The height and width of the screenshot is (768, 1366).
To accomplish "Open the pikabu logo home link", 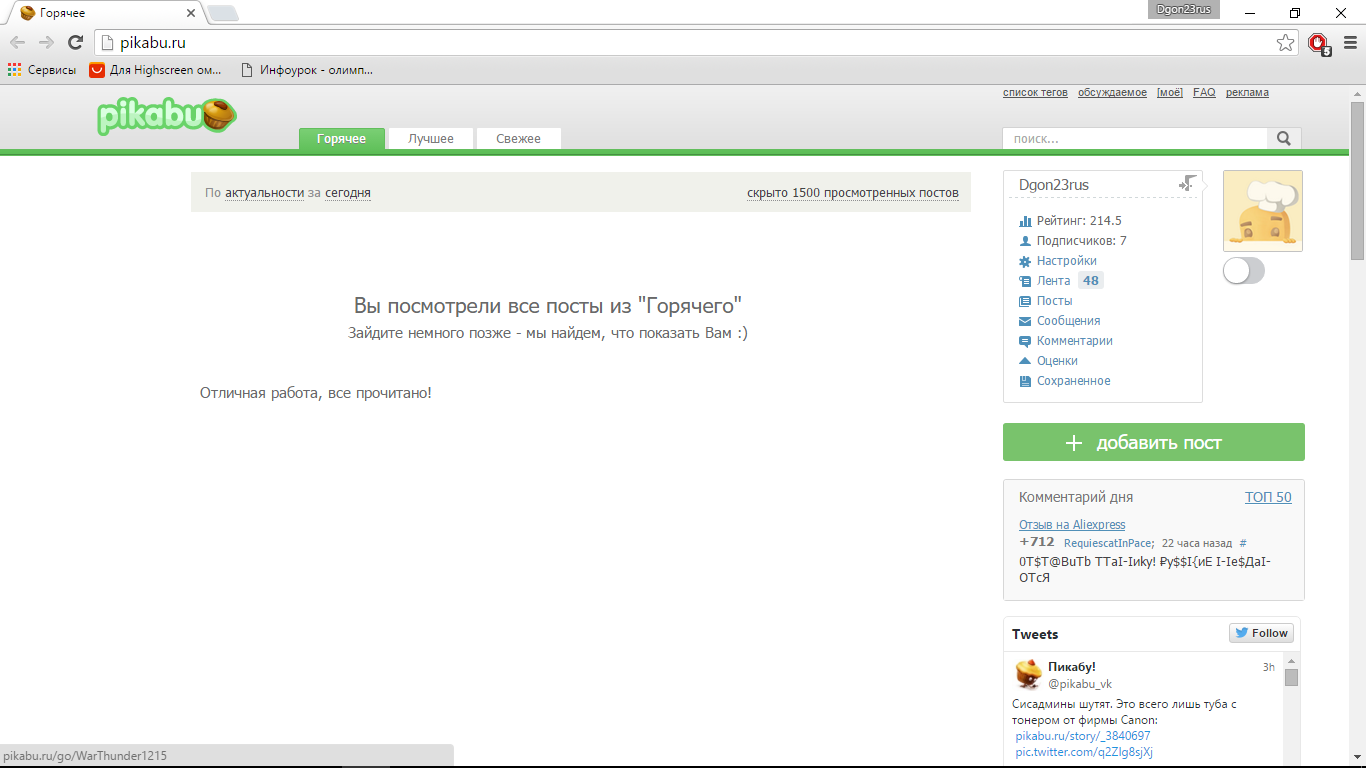I will click(x=167, y=116).
